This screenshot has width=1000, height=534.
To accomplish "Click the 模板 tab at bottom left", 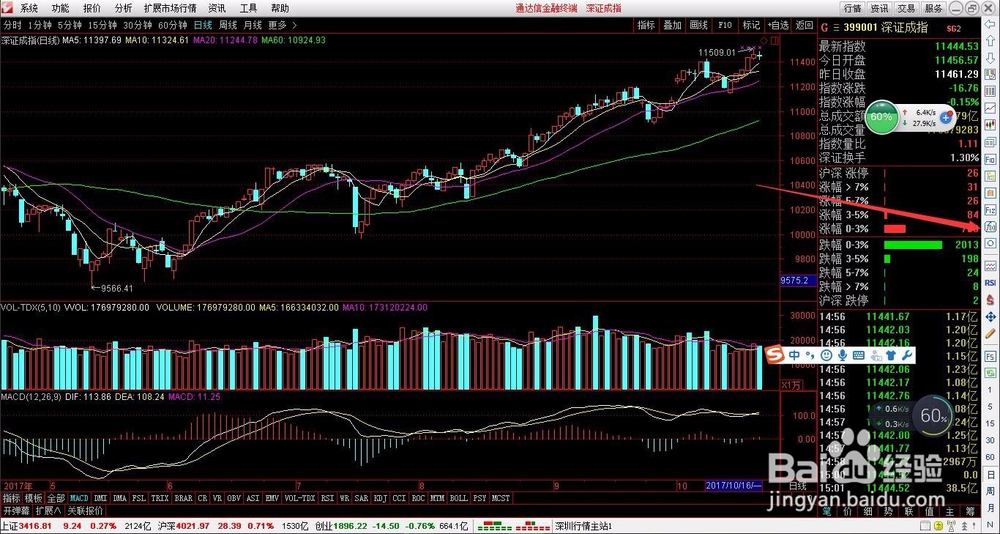I will point(34,498).
